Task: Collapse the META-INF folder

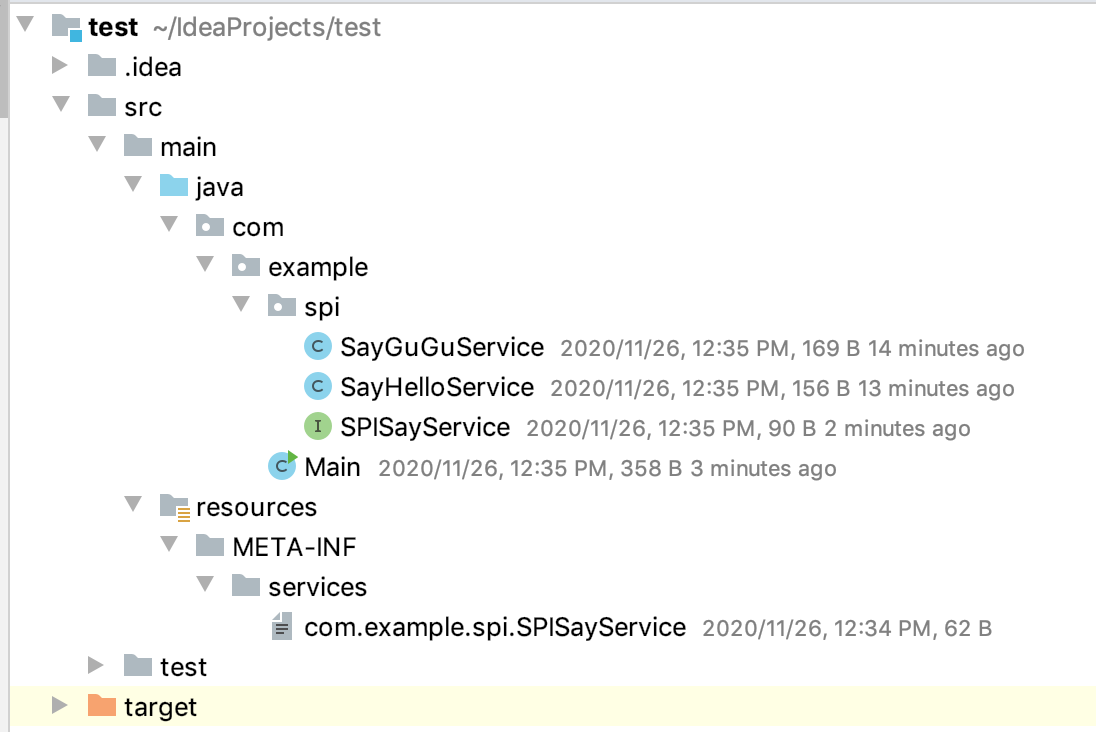Action: coord(169,546)
